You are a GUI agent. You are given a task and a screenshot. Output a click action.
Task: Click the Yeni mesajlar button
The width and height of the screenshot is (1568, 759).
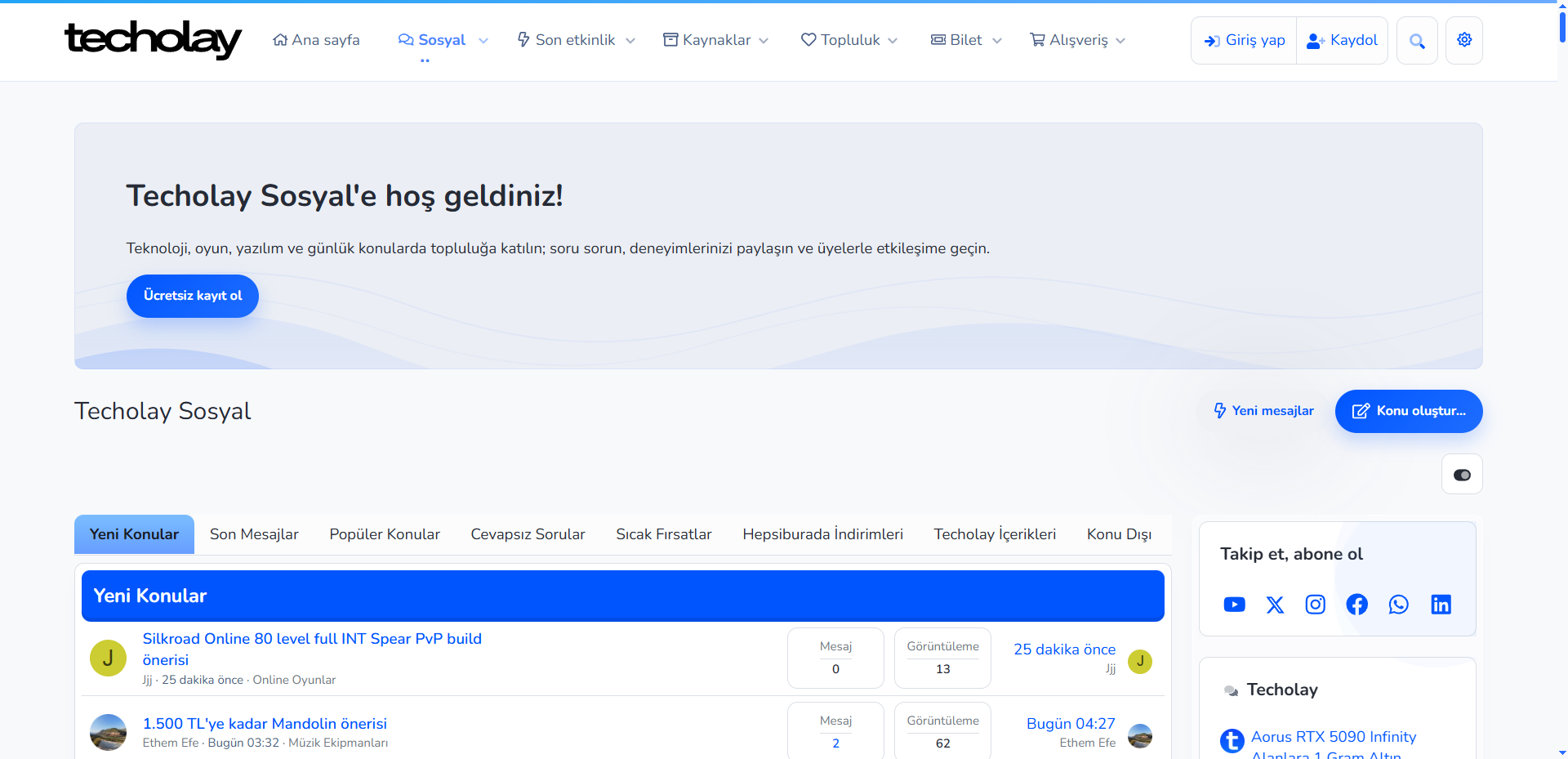pyautogui.click(x=1263, y=411)
